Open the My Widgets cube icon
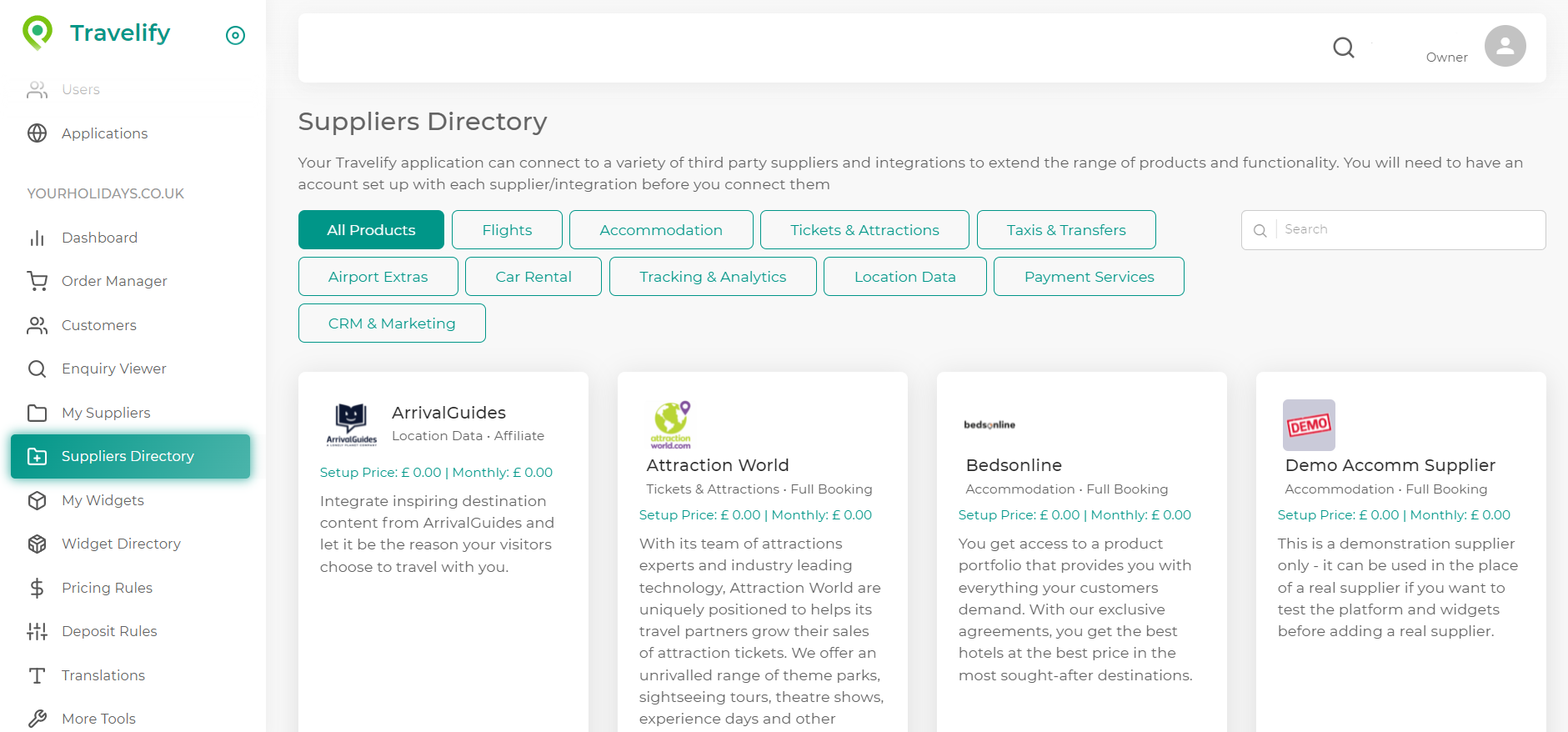 coord(37,500)
